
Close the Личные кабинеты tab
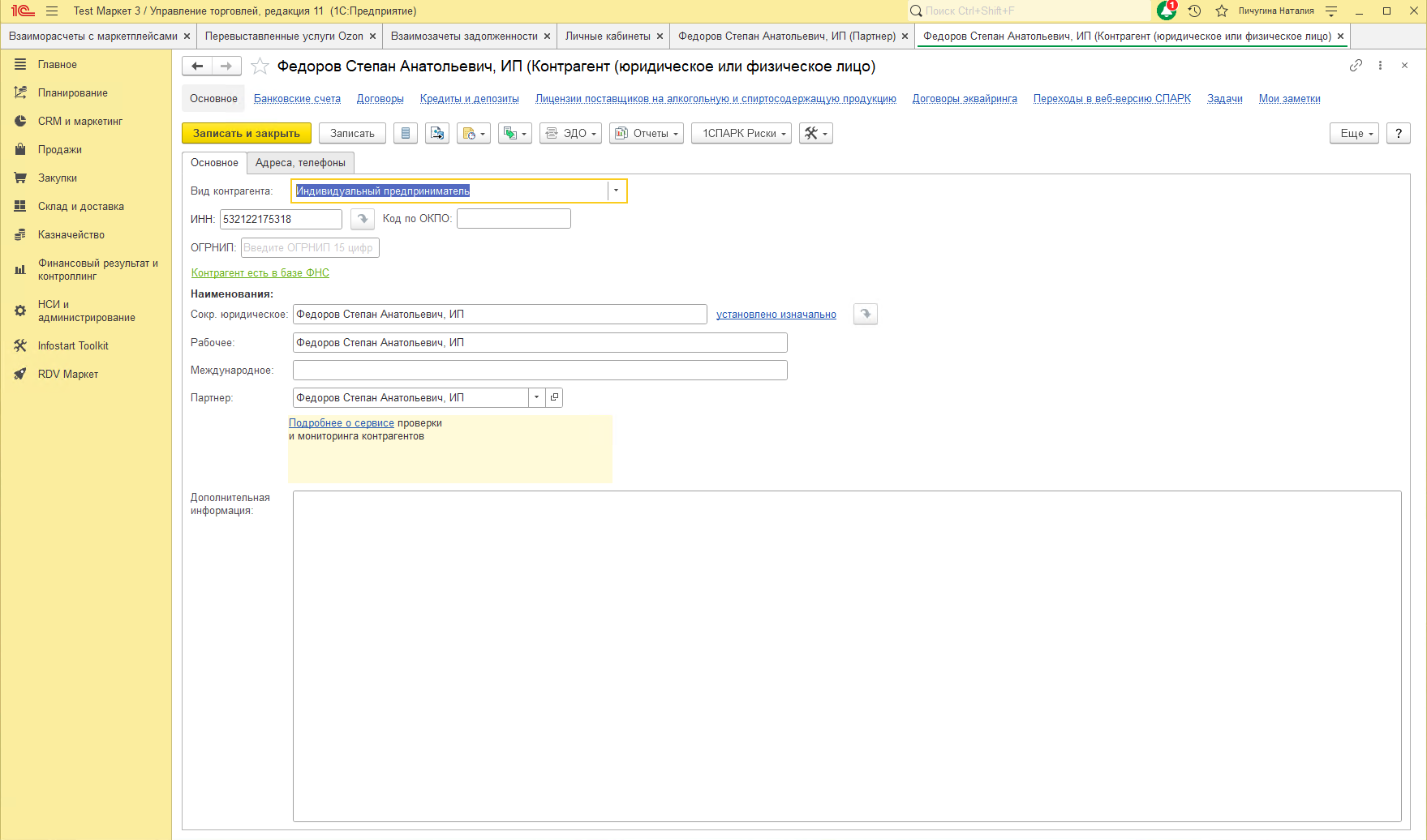(660, 36)
